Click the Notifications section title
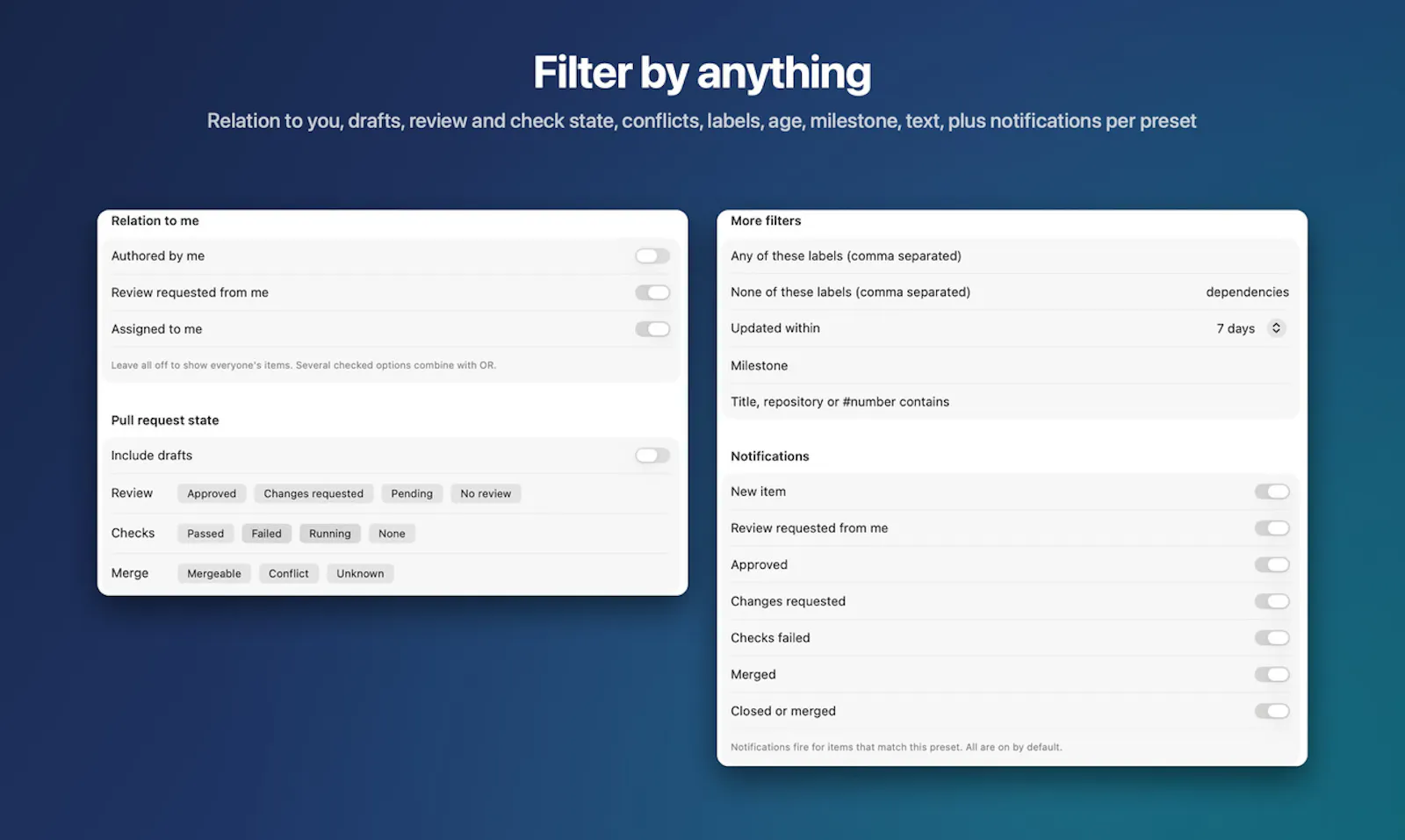The image size is (1405, 840). [770, 456]
